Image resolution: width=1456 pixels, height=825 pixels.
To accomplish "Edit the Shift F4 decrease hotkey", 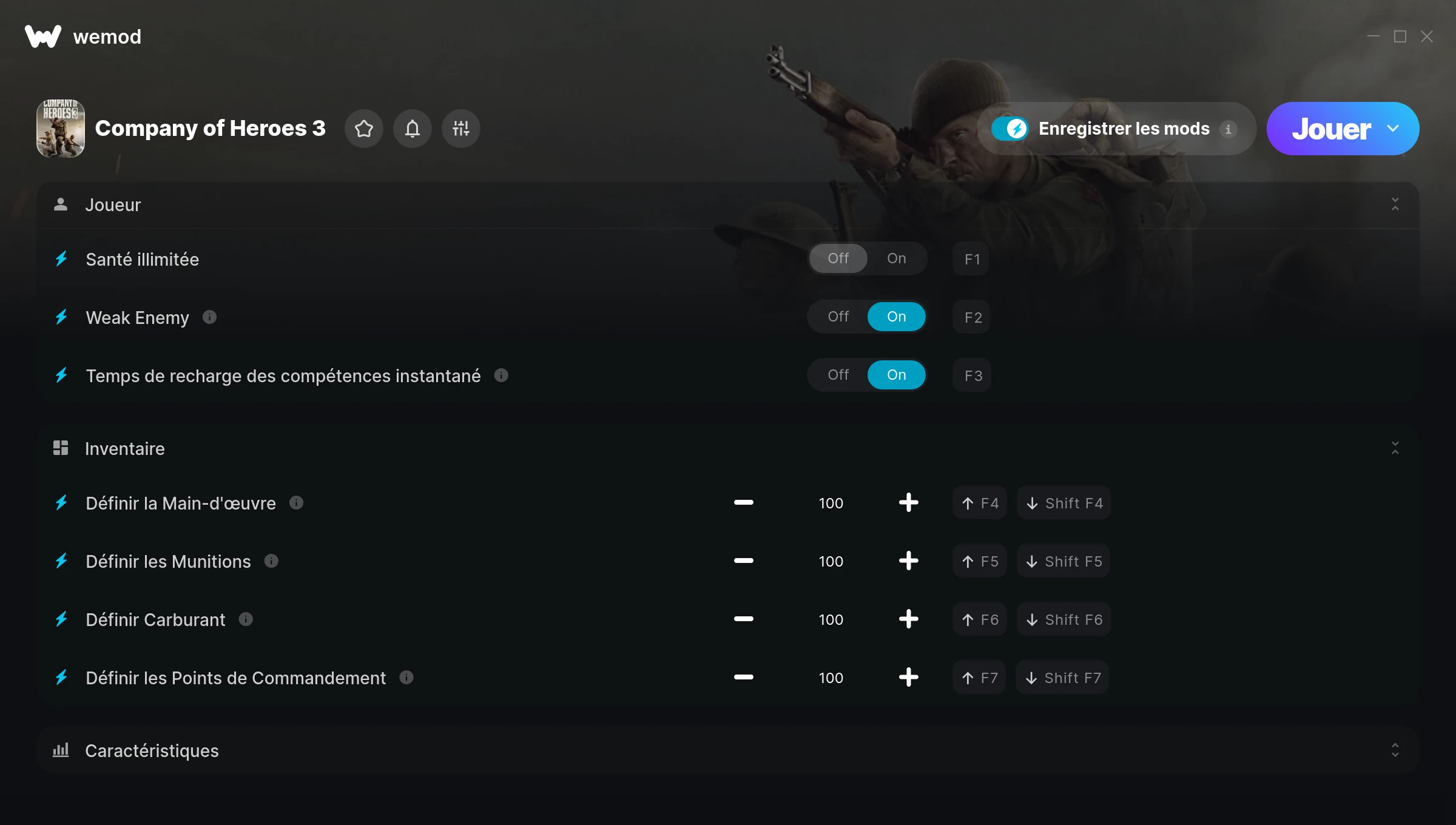I will pos(1064,503).
